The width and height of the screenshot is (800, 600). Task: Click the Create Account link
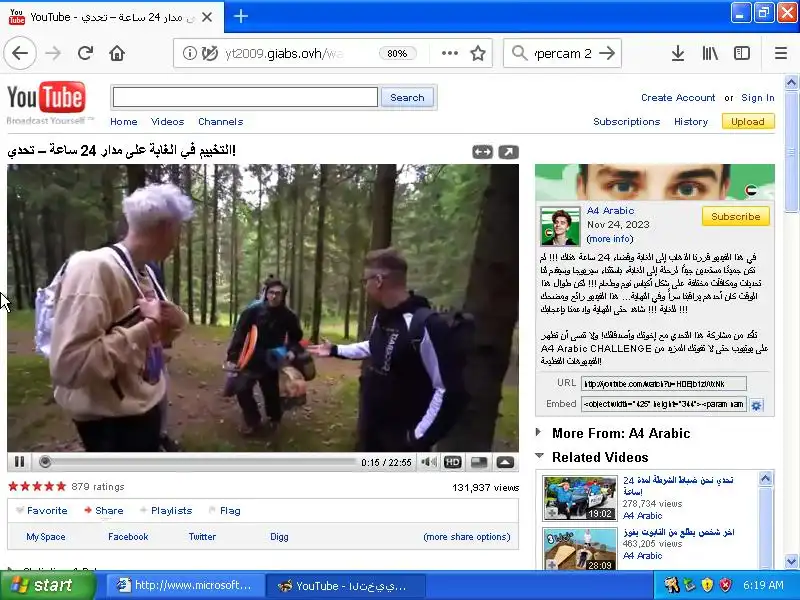[678, 97]
